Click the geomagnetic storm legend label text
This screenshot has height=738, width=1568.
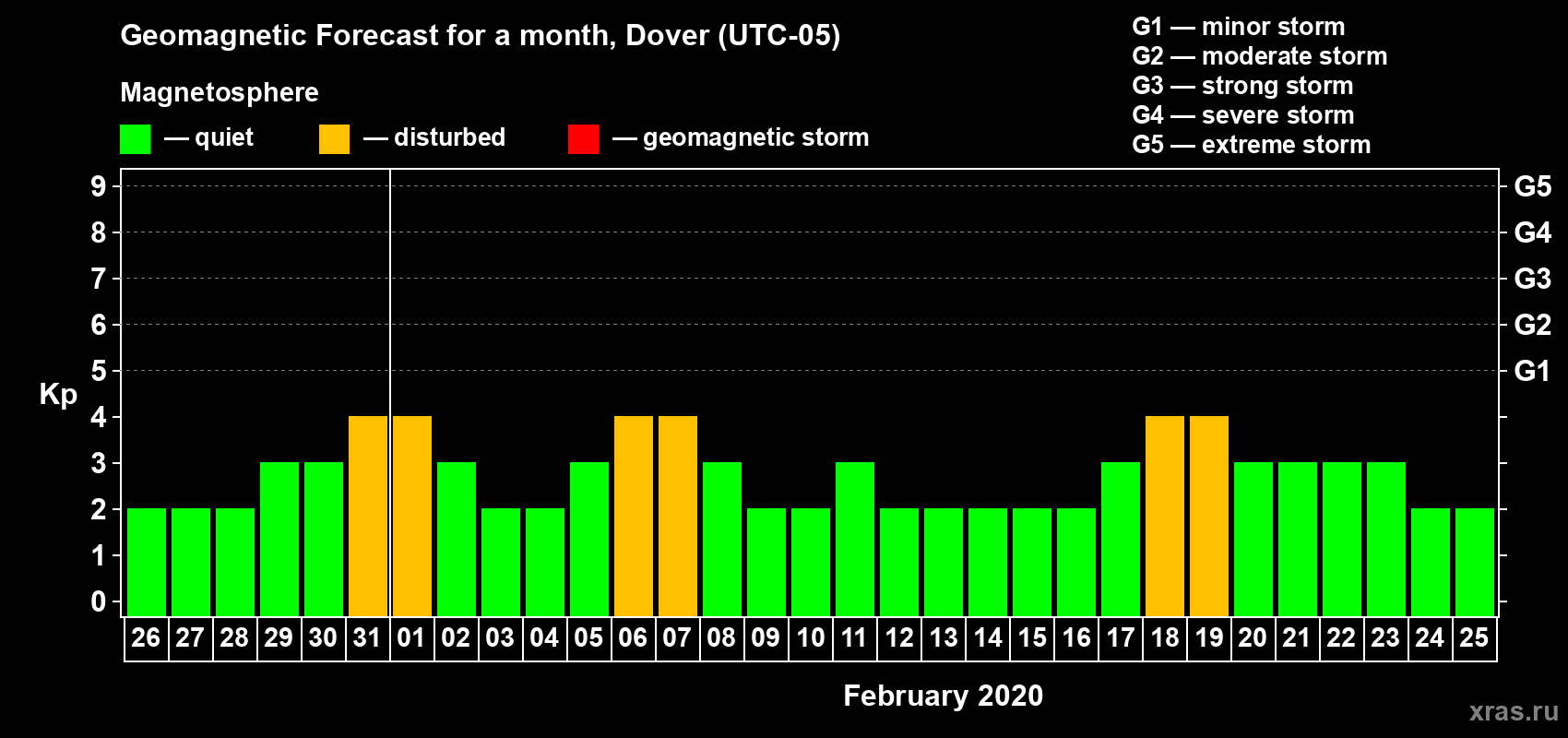coord(755,138)
